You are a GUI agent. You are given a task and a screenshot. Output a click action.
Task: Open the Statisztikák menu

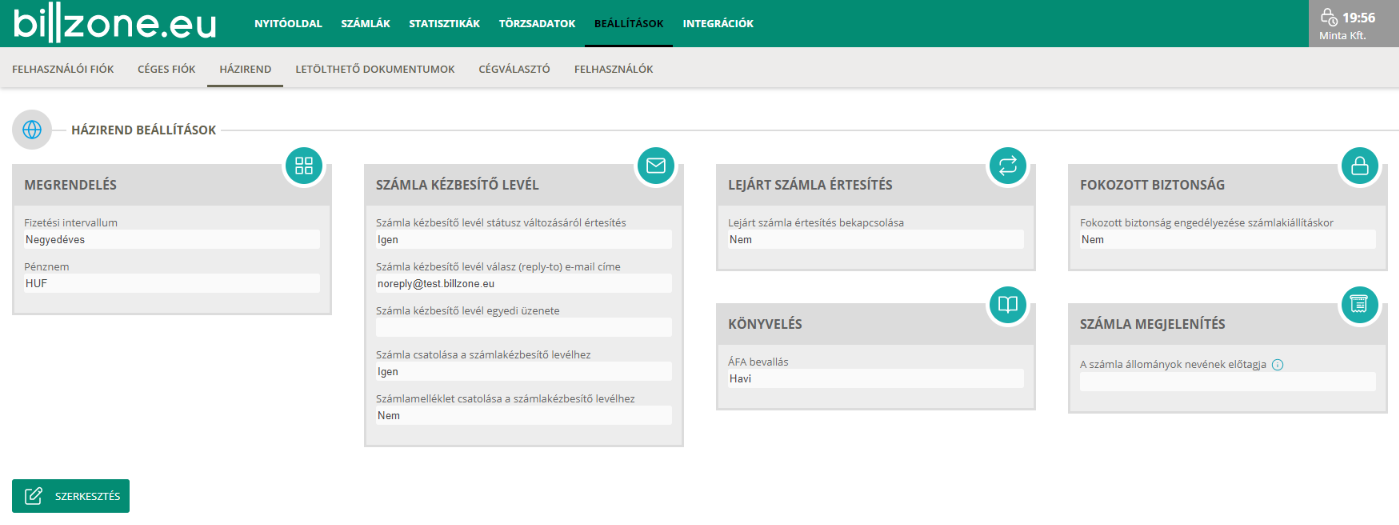click(x=444, y=23)
